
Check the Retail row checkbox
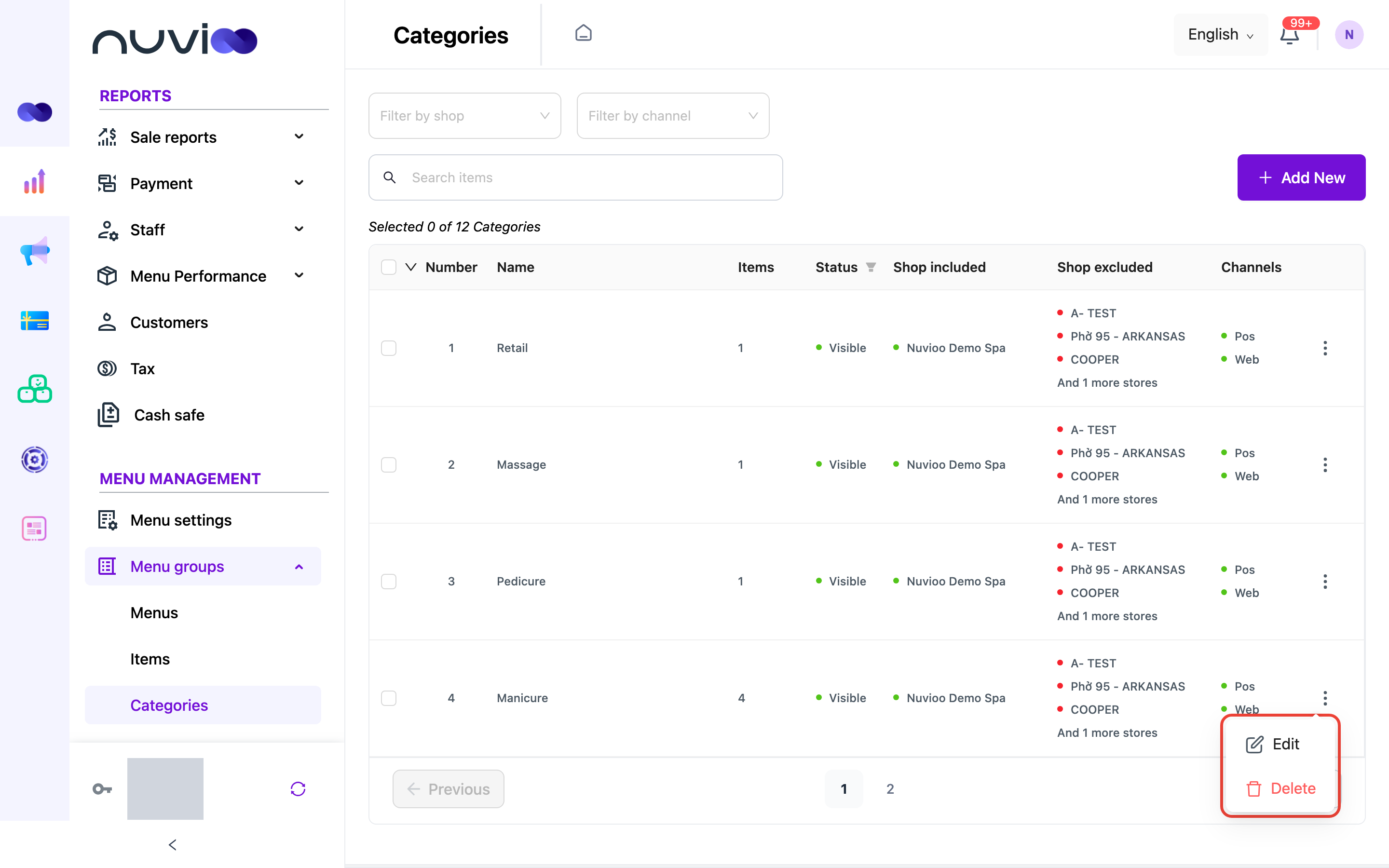389,348
